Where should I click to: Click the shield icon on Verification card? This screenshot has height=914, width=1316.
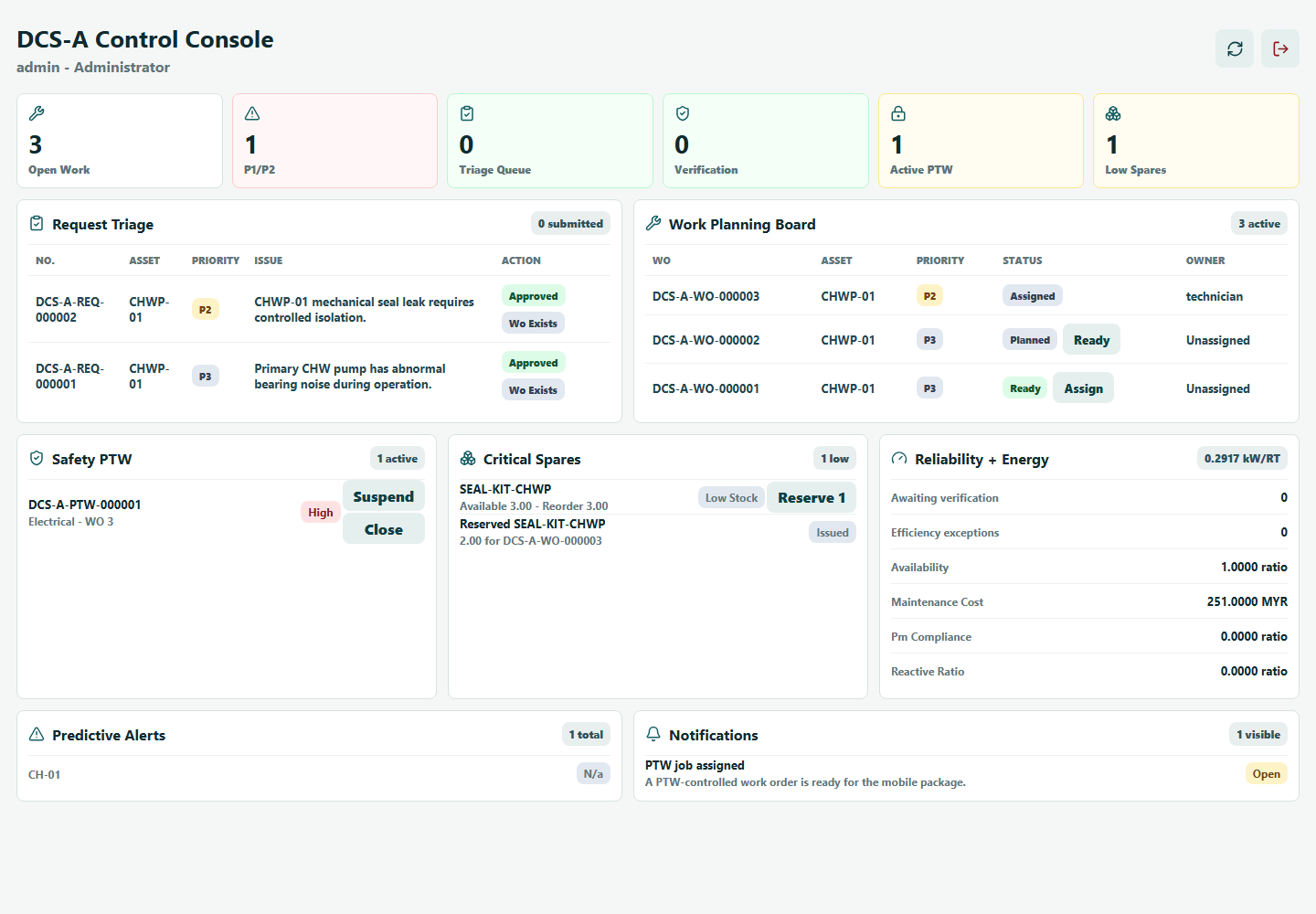pos(683,113)
